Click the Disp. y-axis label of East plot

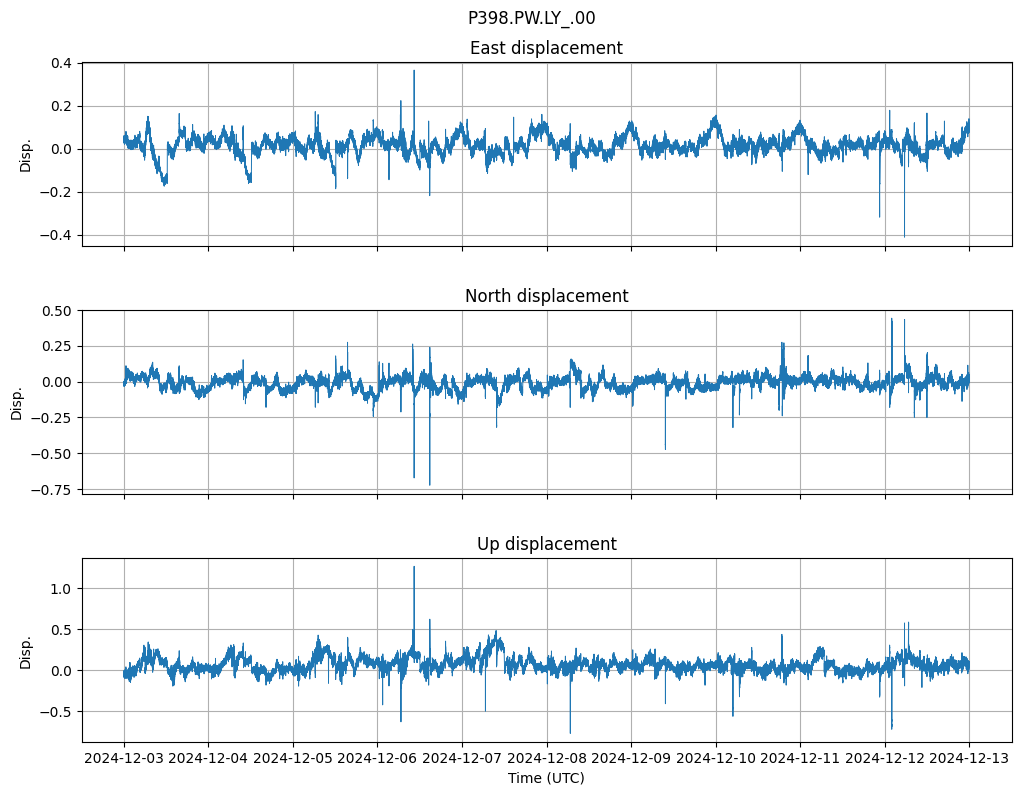[x=26, y=155]
